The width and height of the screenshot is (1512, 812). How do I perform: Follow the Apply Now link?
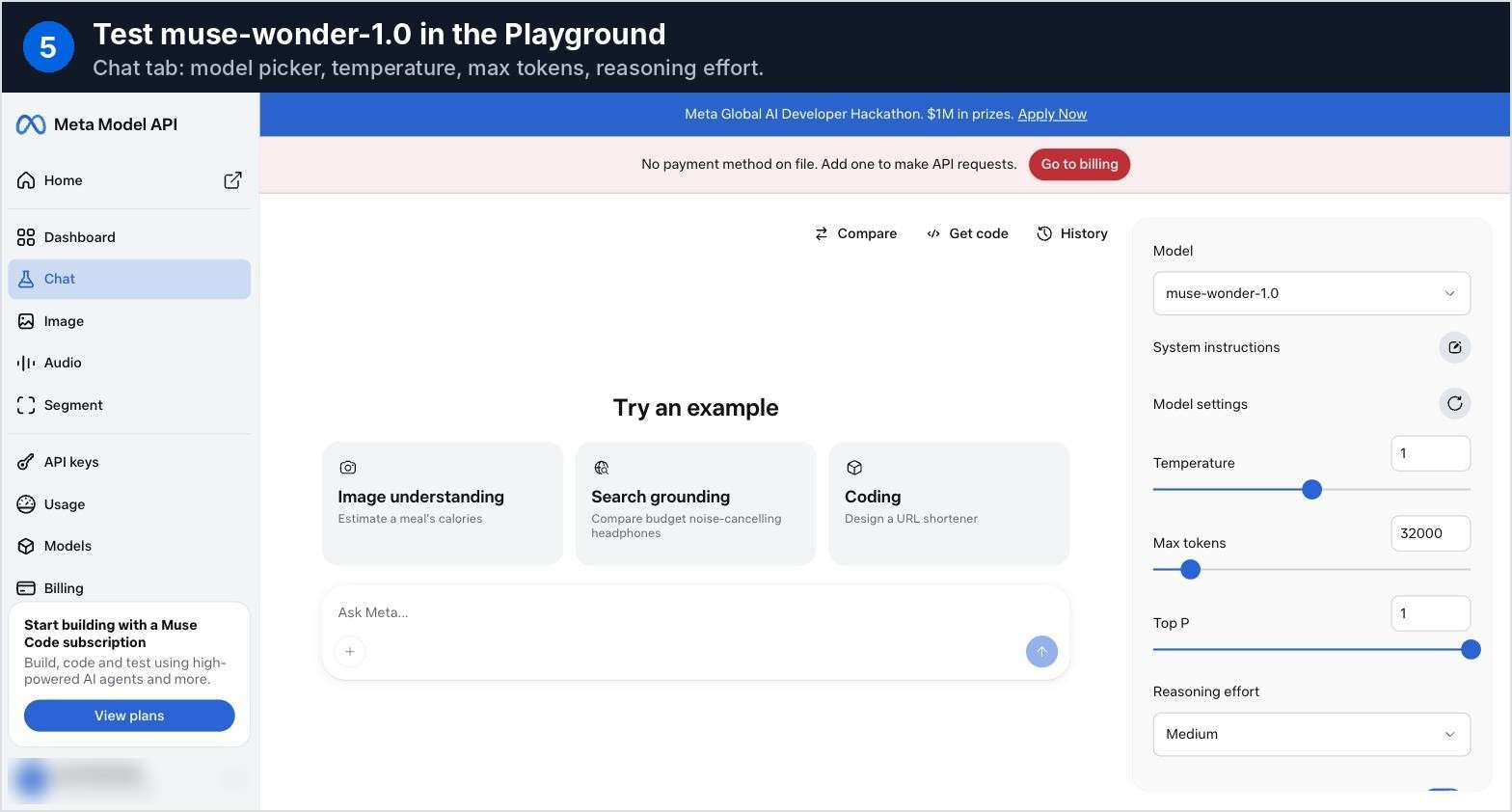[x=1052, y=114]
